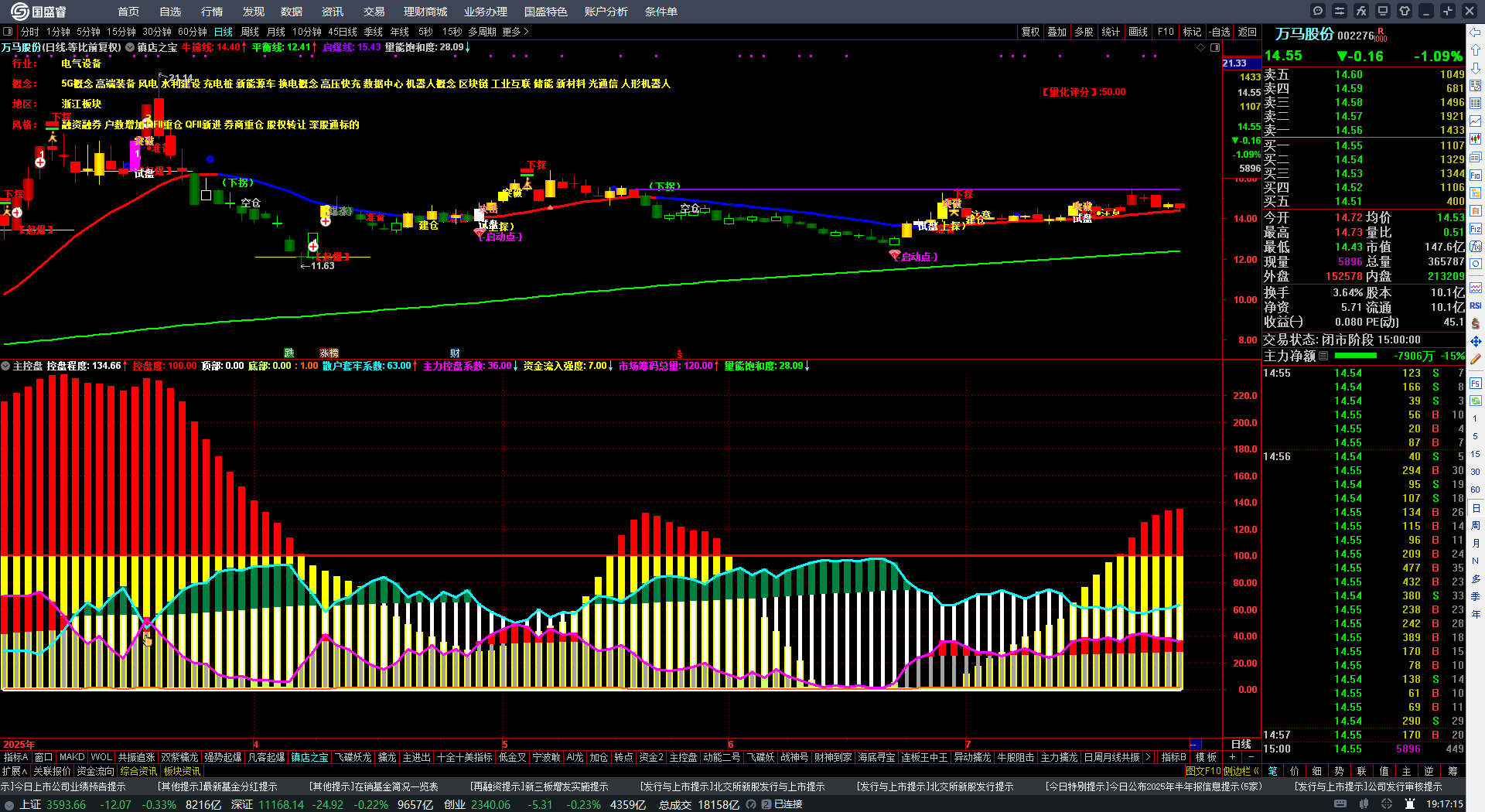Screen dimensions: 1485x812
Task: Toggle the 复权 price adjustment button
Action: [x=1030, y=32]
